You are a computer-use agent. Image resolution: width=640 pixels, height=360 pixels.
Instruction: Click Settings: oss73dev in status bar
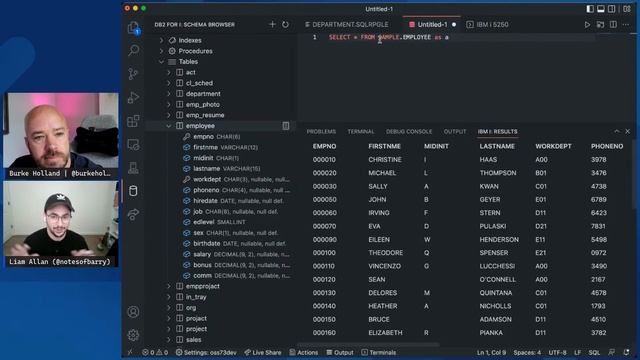[x=206, y=352]
